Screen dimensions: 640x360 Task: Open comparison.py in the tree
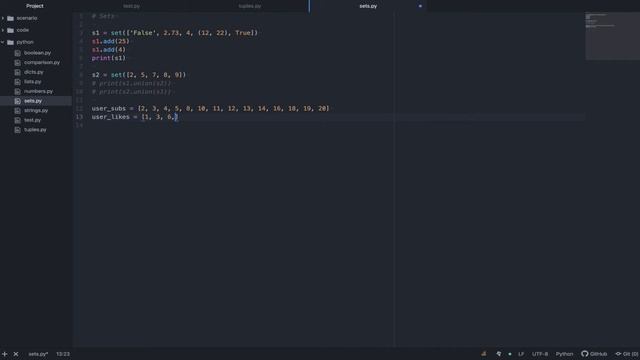click(x=42, y=62)
